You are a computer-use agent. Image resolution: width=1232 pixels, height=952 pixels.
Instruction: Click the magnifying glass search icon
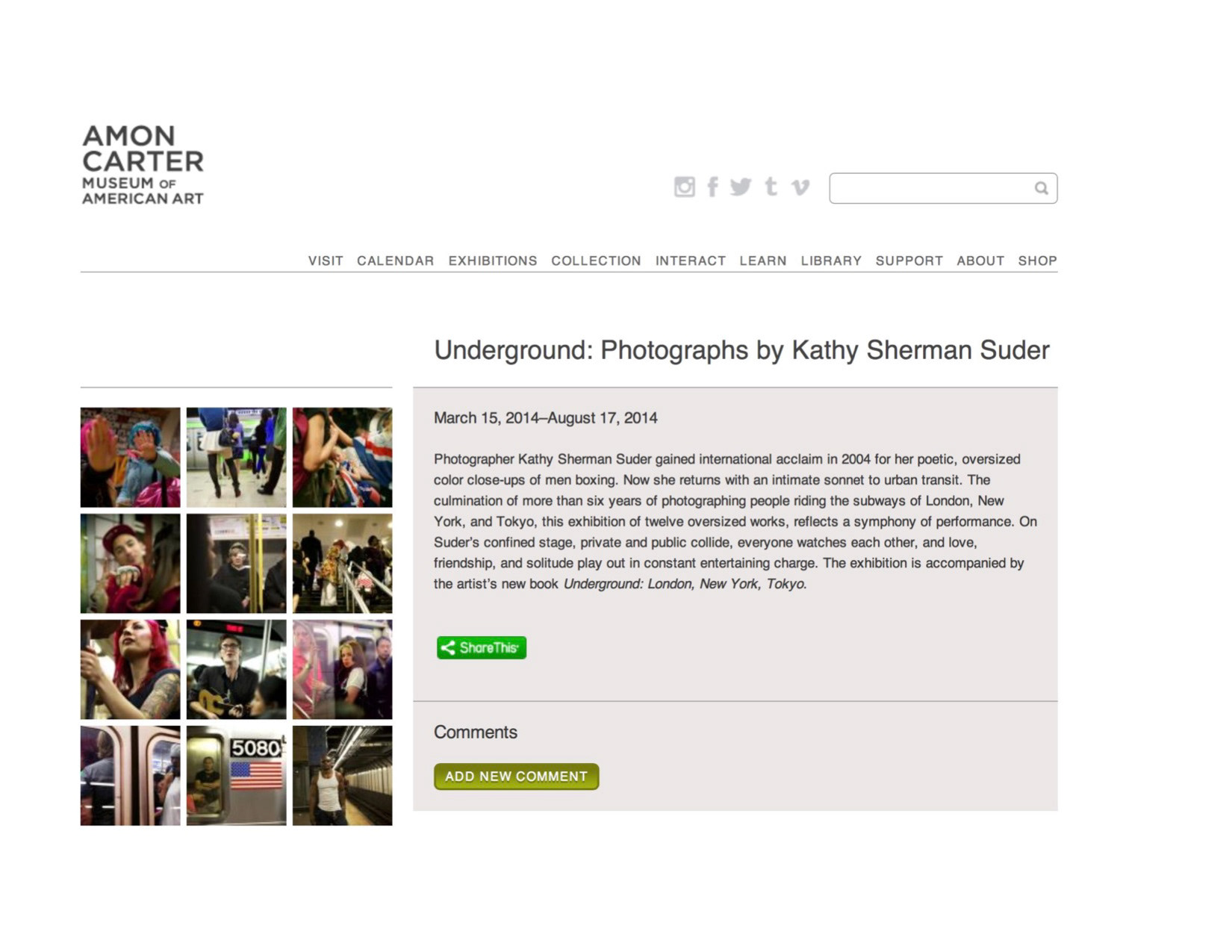(1041, 188)
